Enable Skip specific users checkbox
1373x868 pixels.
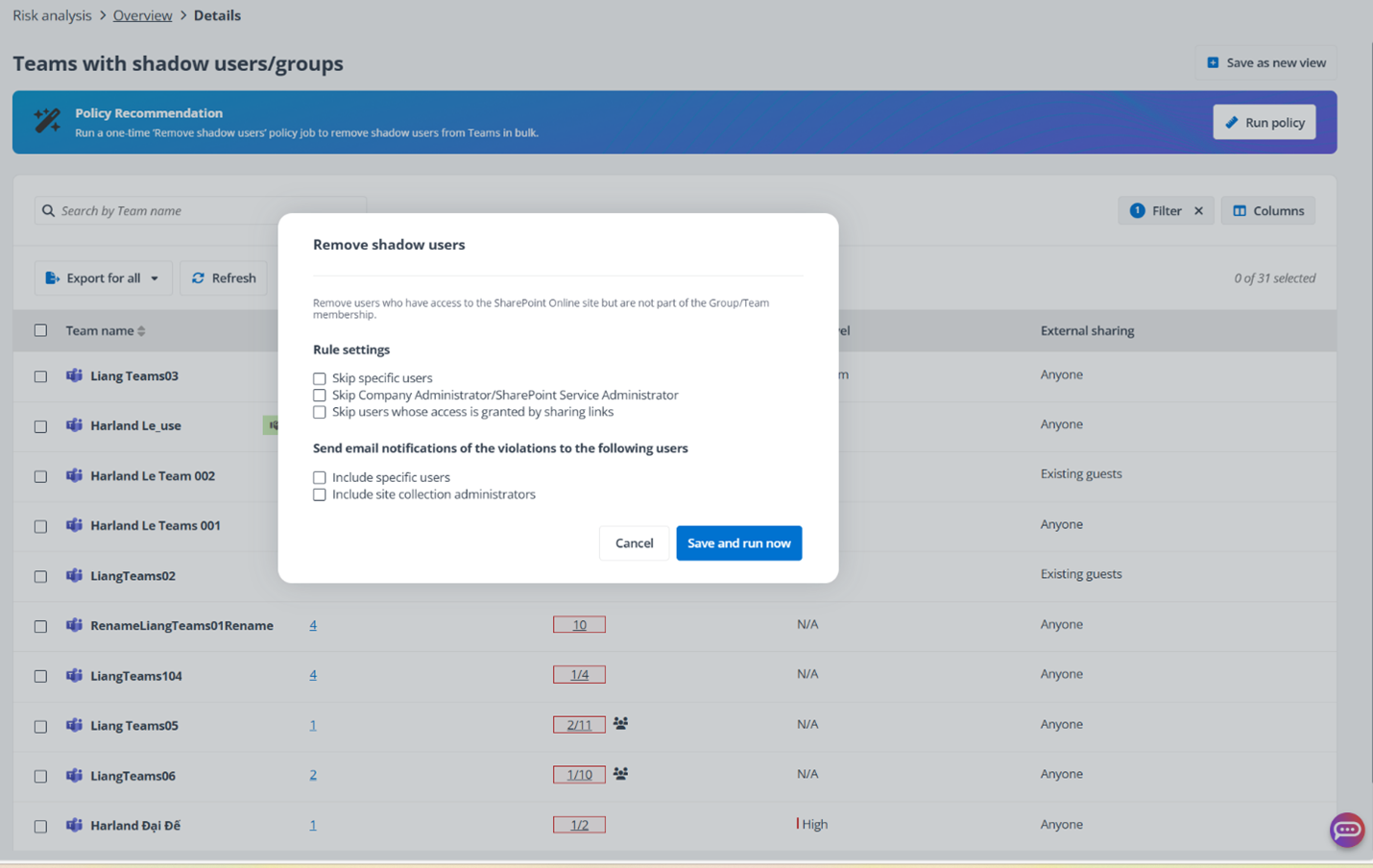click(x=320, y=378)
